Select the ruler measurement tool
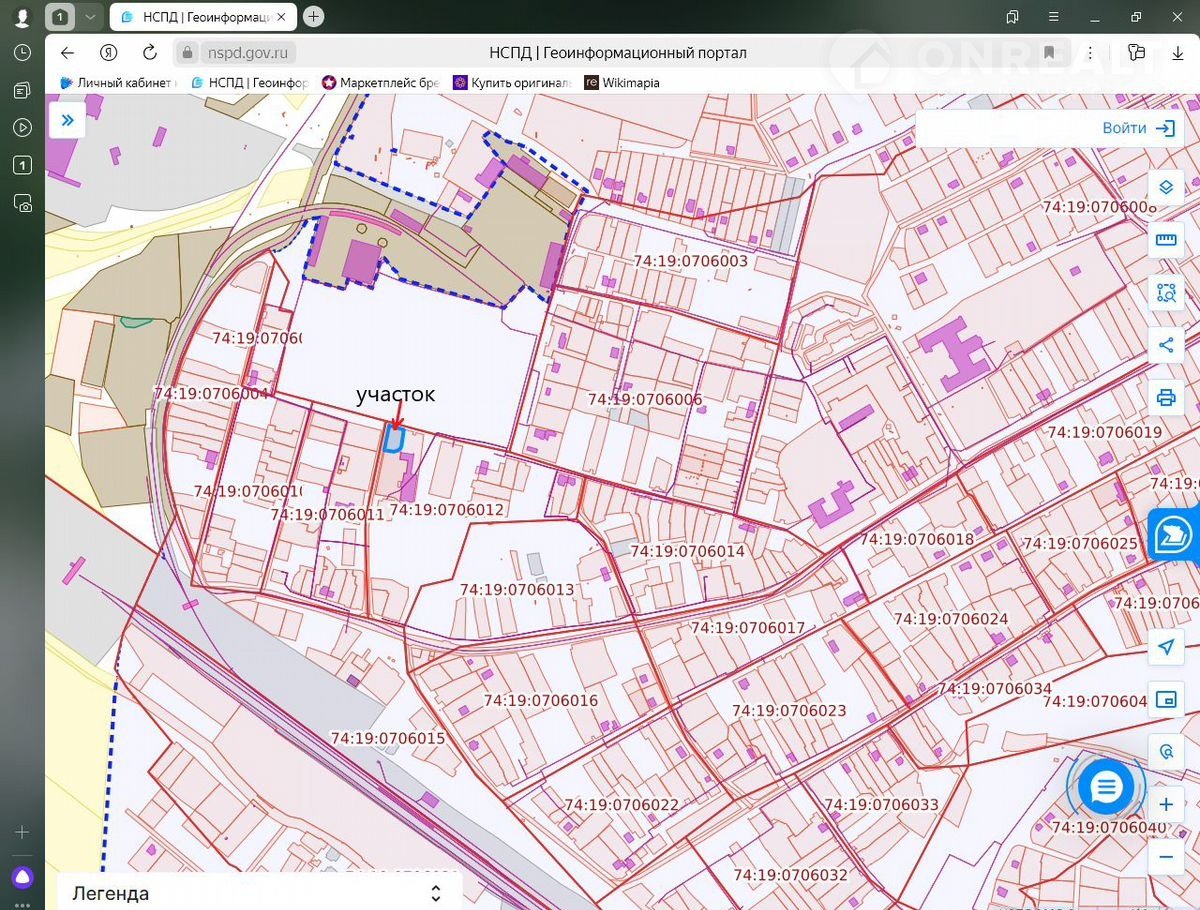The image size is (1200, 910). (x=1165, y=240)
